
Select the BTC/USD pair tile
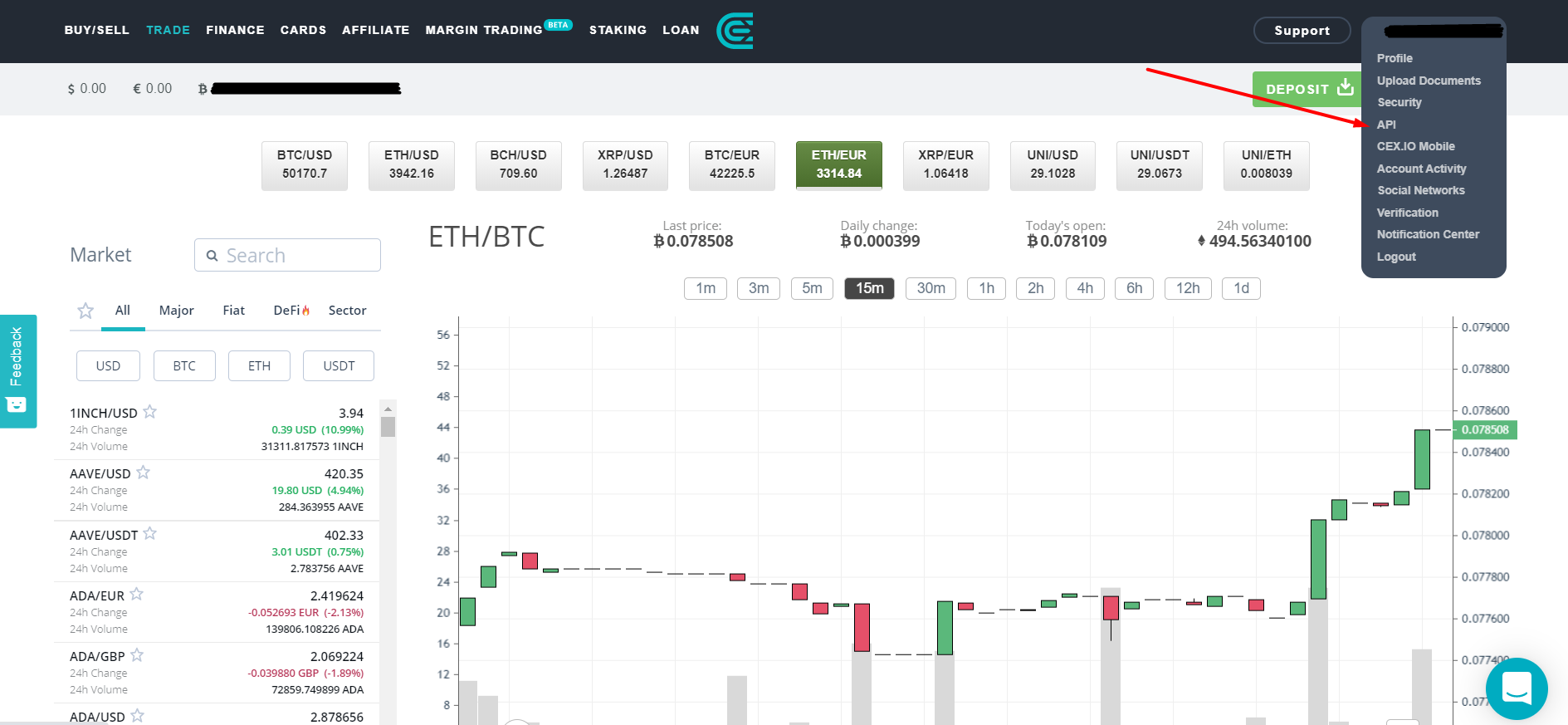(x=305, y=165)
